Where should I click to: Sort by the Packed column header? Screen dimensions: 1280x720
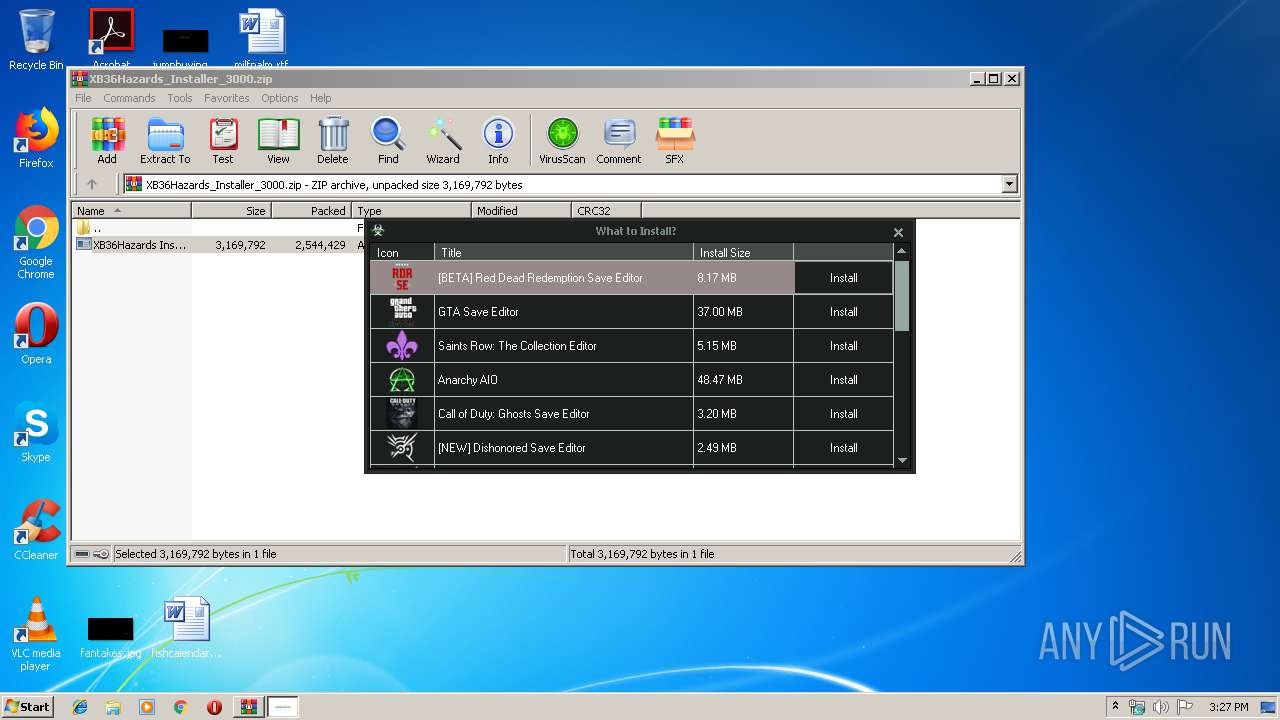click(311, 211)
